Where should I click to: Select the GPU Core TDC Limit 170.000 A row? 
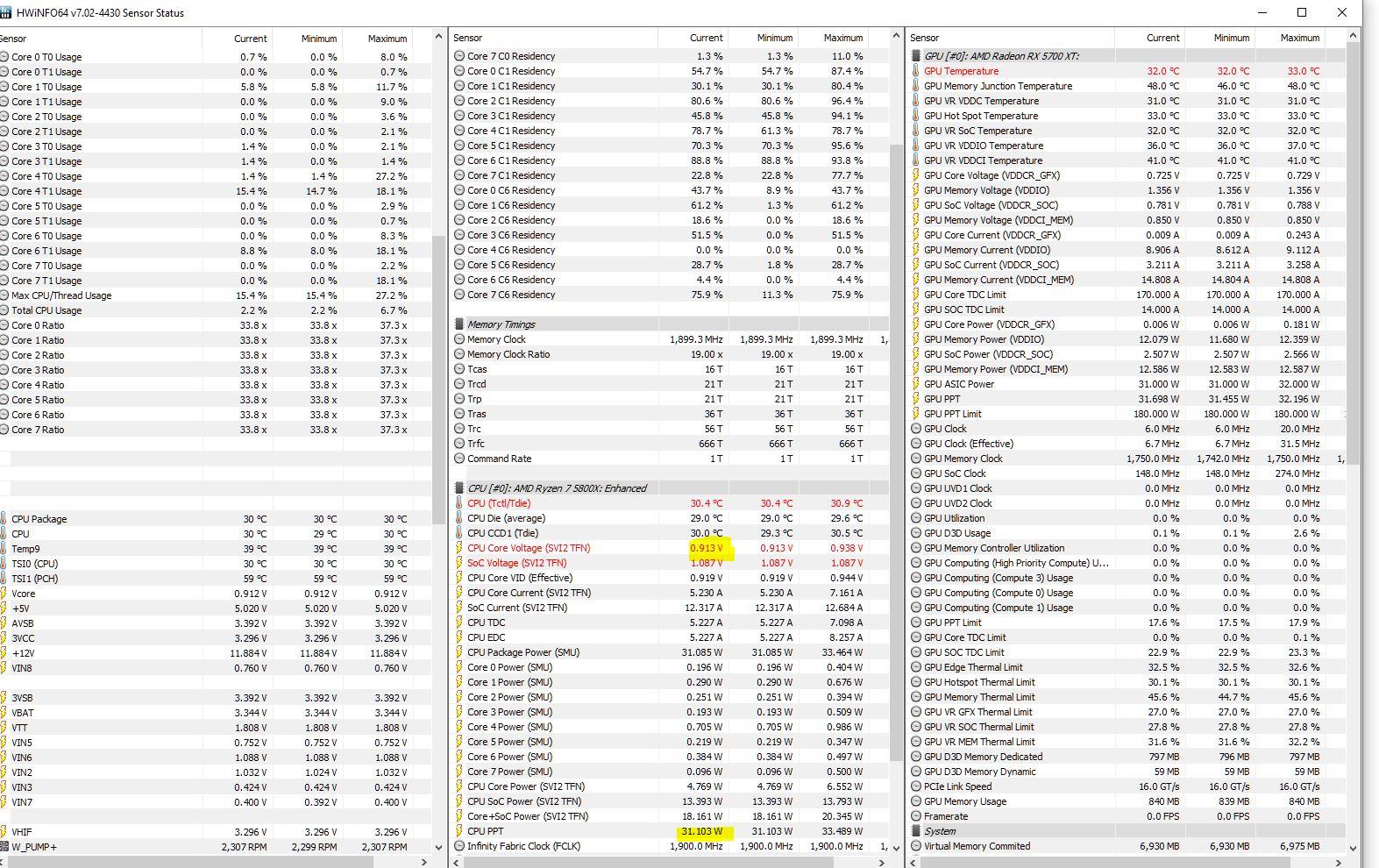(1127, 295)
